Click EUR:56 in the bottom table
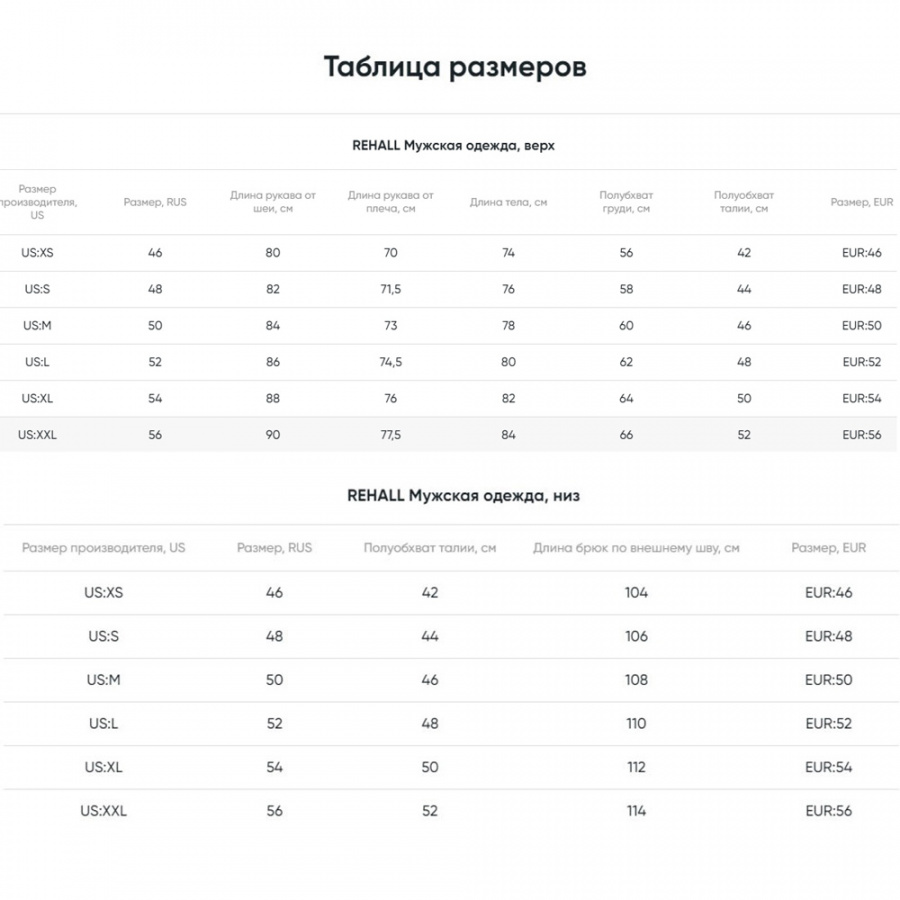The width and height of the screenshot is (900, 900). (828, 811)
